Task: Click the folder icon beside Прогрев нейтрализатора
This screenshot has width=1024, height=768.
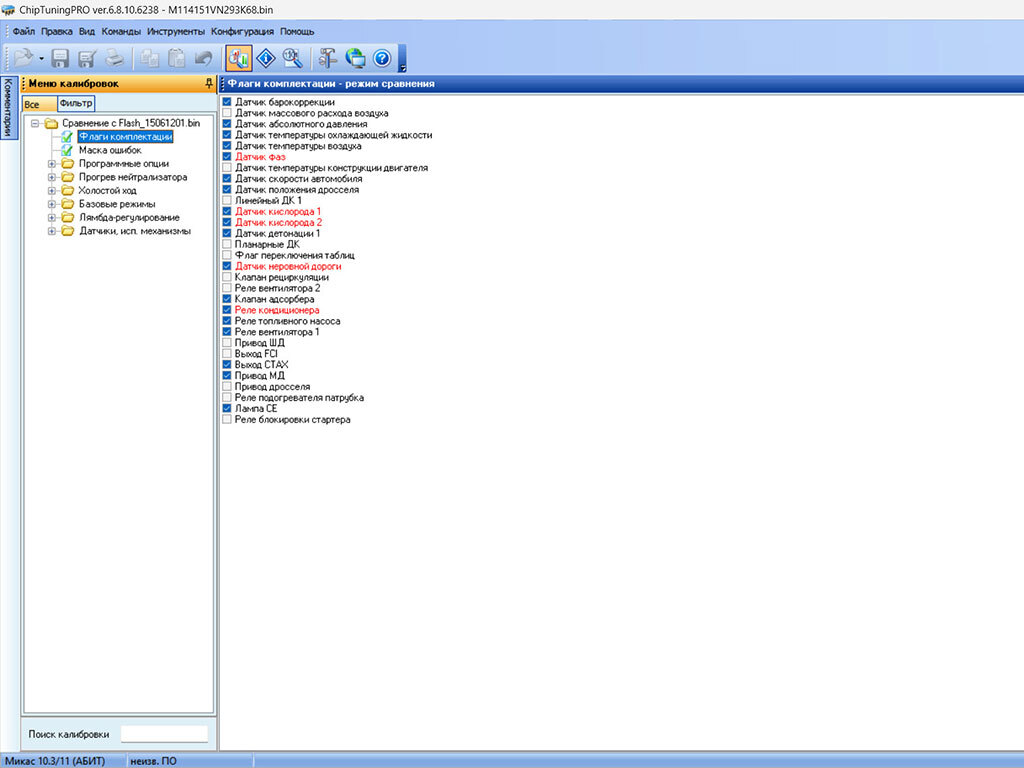Action: tap(67, 177)
